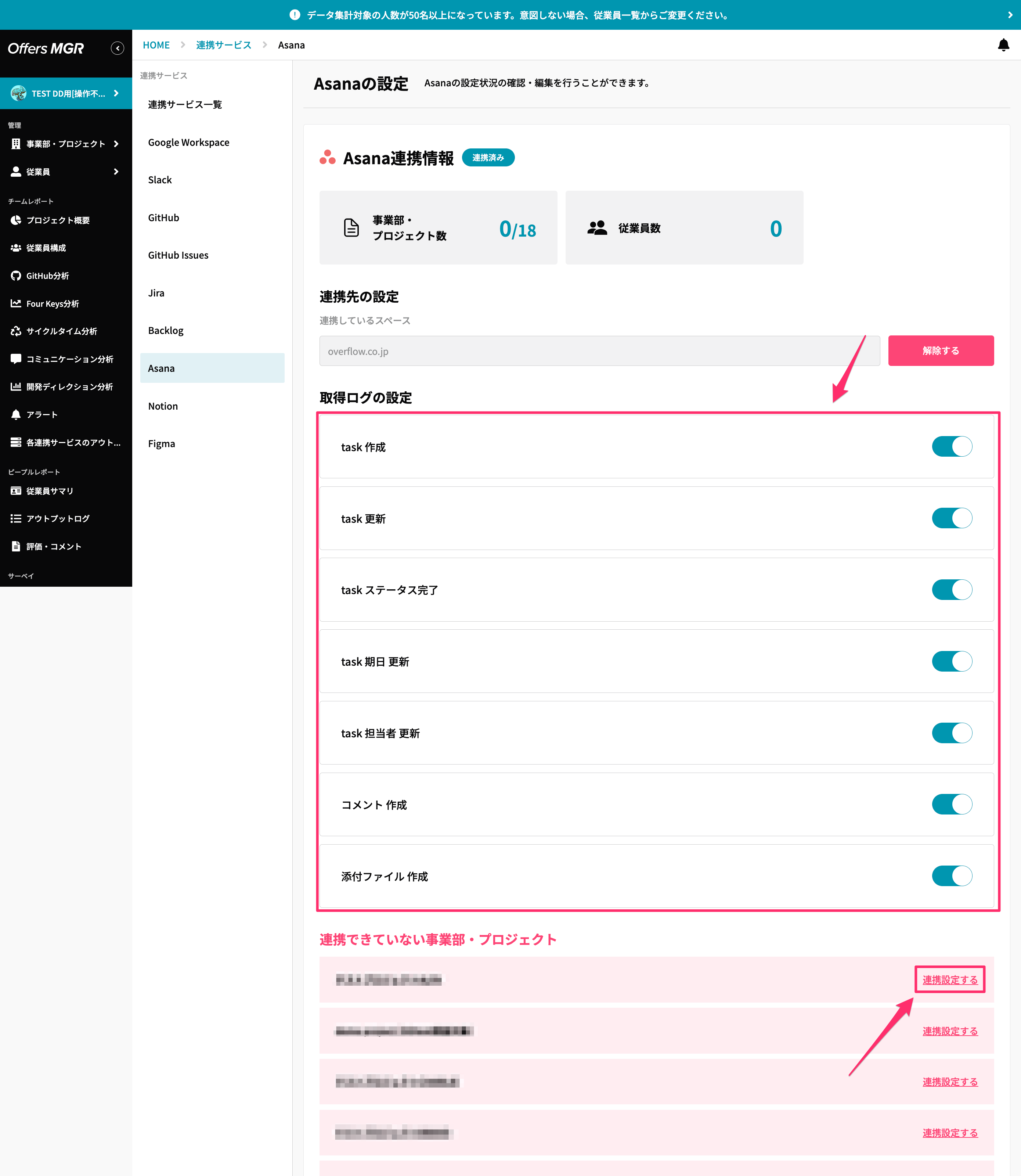Click the GitHub icon for GitHub分析
This screenshot has width=1021, height=1176.
(x=16, y=276)
